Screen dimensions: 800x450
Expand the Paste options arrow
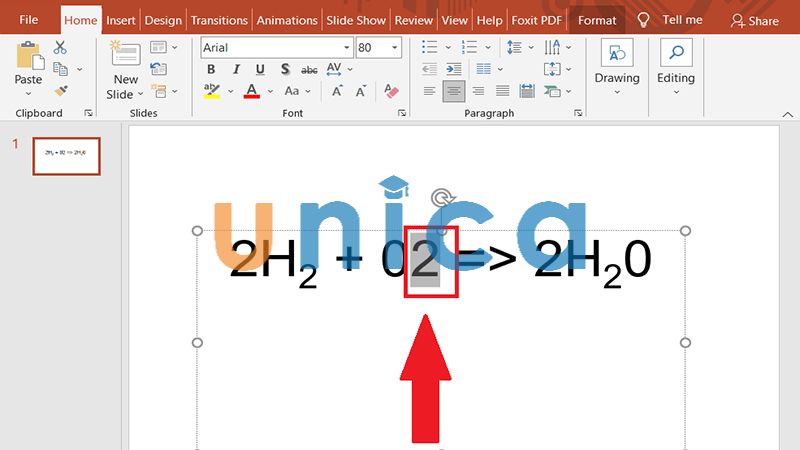(28, 94)
